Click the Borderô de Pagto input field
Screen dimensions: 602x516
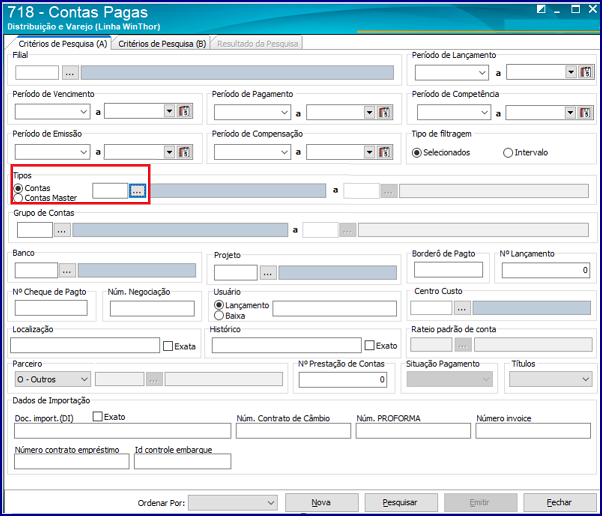click(x=448, y=270)
